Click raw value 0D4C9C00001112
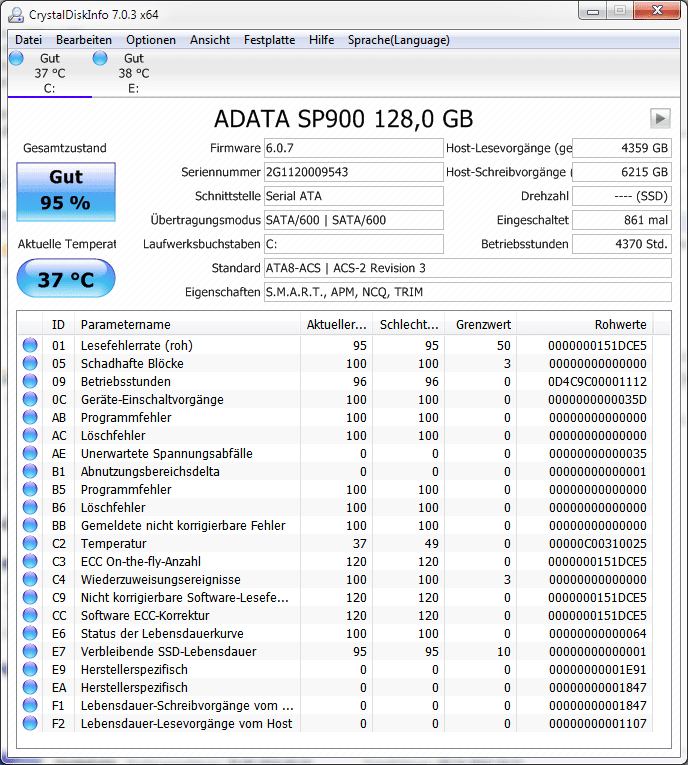This screenshot has height=765, width=688. (597, 382)
